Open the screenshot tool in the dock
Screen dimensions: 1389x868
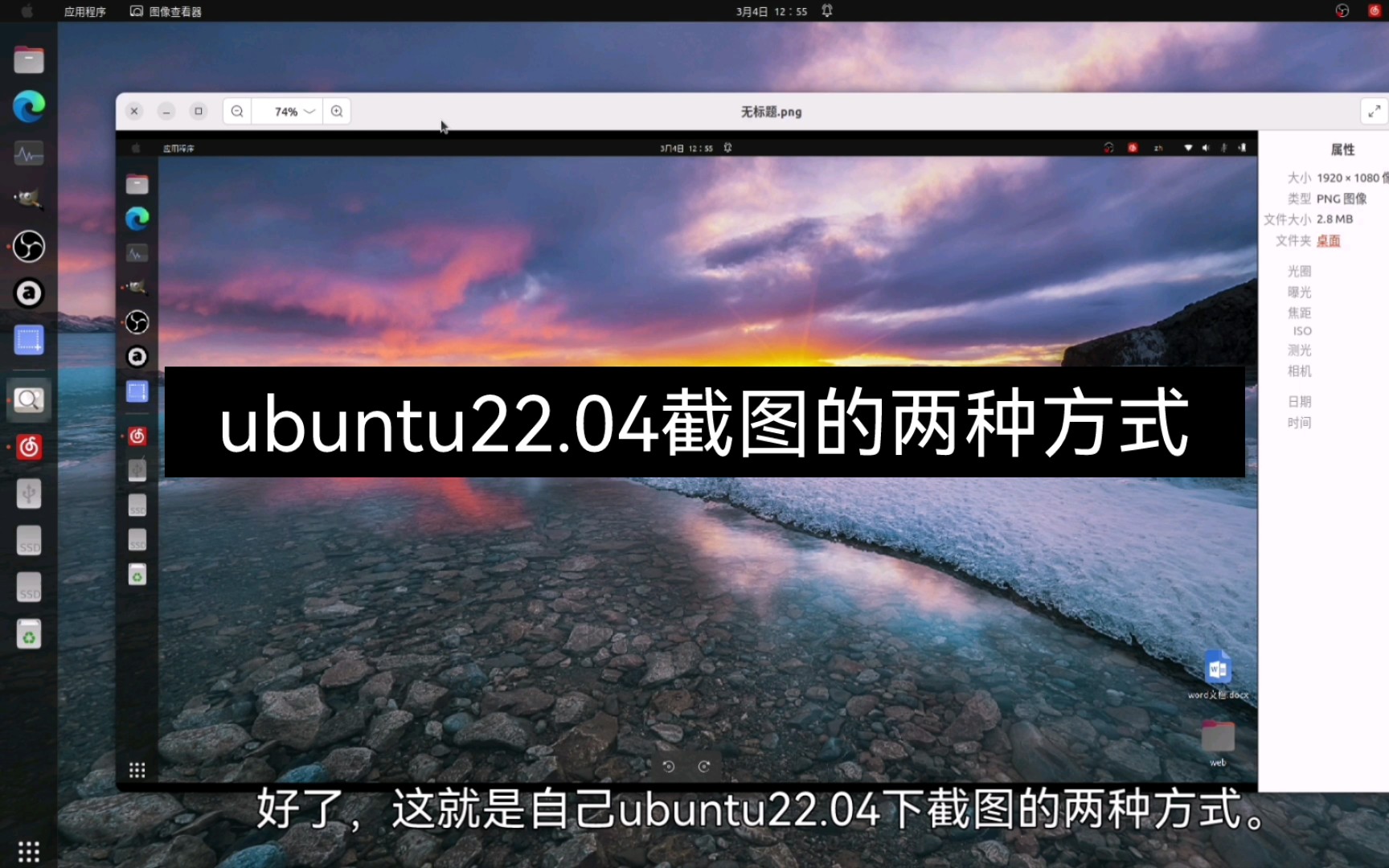coord(29,340)
